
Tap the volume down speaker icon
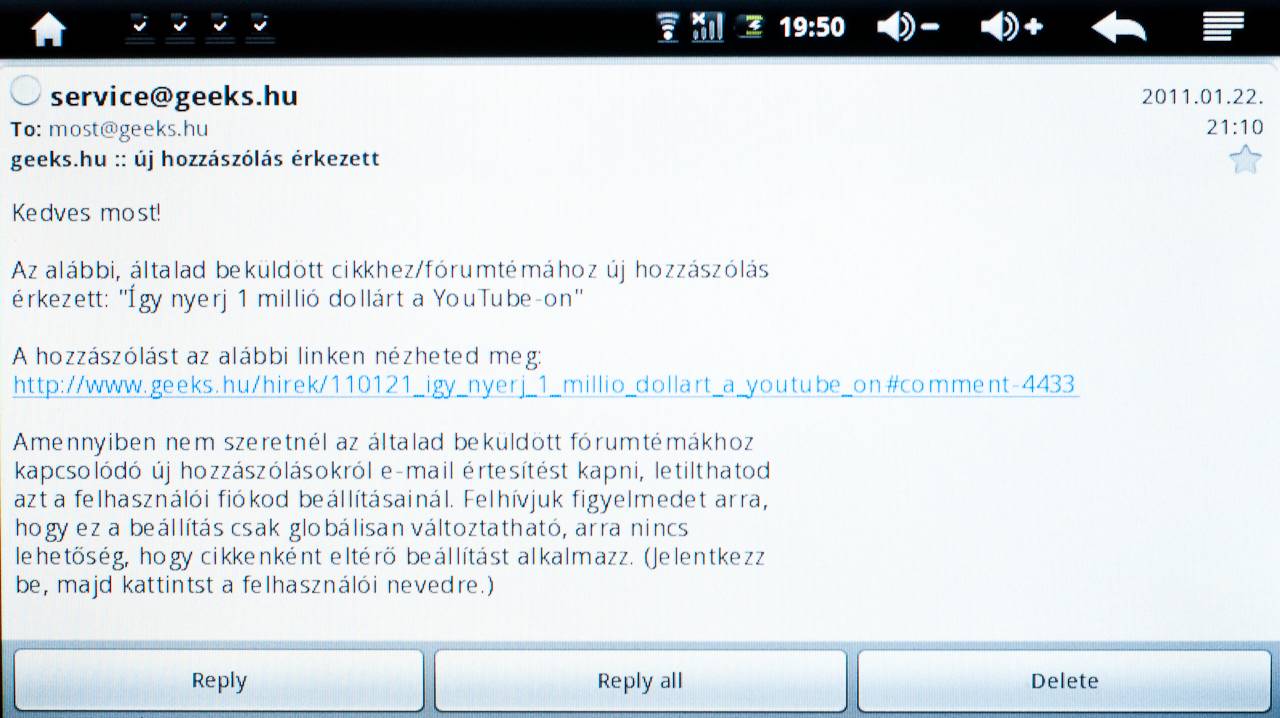click(907, 27)
